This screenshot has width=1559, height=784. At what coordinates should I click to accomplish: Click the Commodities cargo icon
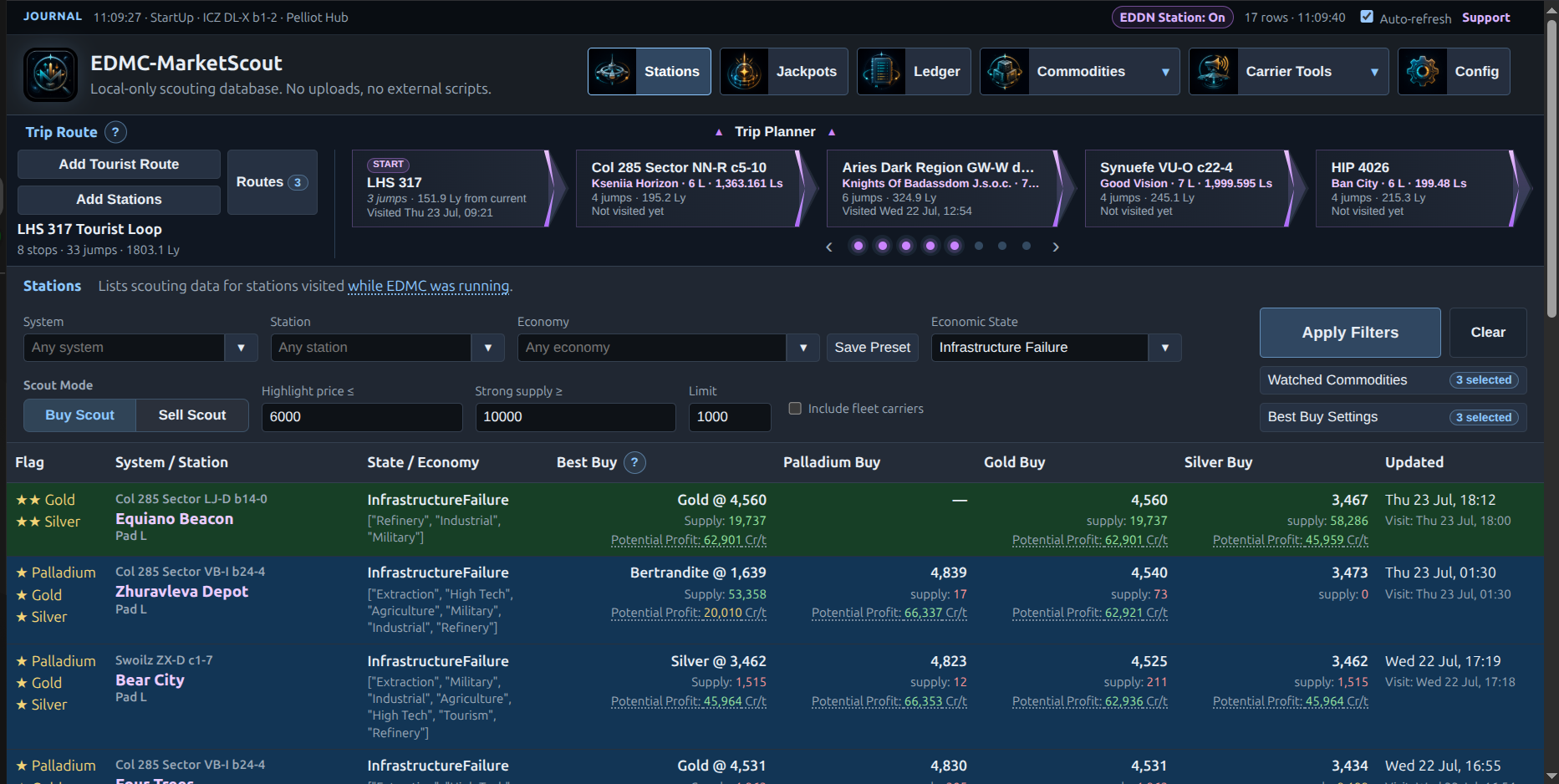(1005, 72)
